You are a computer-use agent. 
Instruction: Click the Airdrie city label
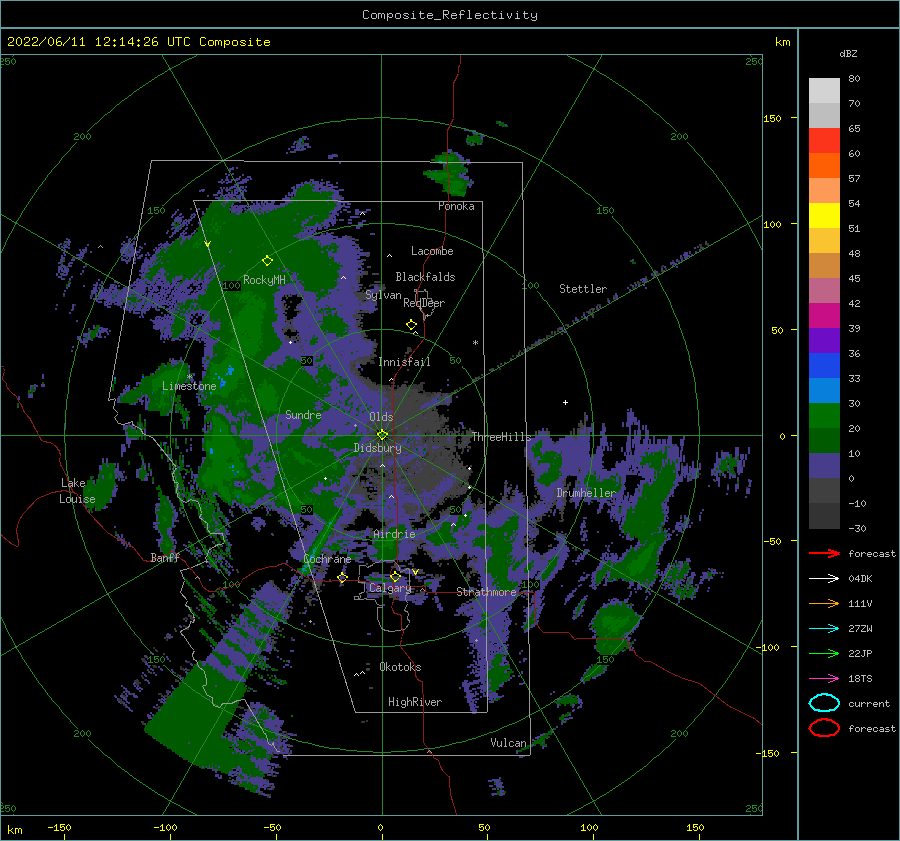tap(394, 534)
